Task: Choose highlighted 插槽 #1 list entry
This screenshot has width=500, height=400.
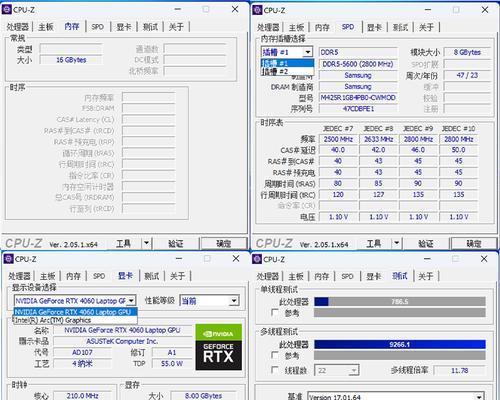Action: pos(287,63)
